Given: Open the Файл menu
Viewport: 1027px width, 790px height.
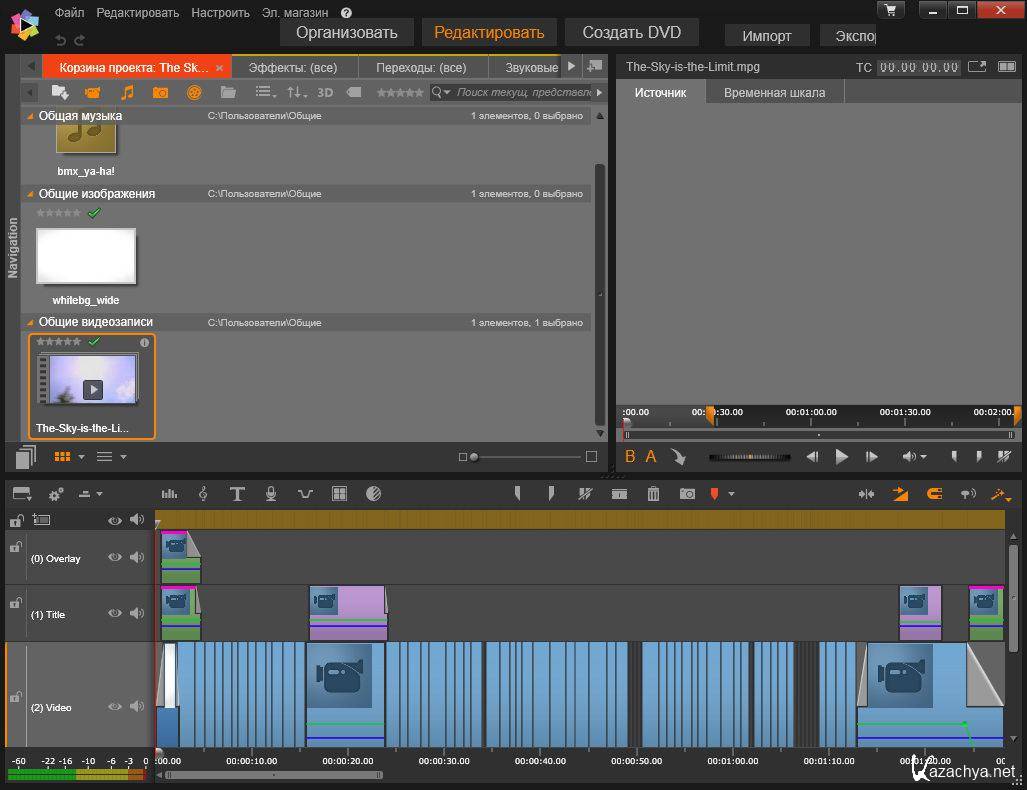Looking at the screenshot, I should tap(69, 13).
